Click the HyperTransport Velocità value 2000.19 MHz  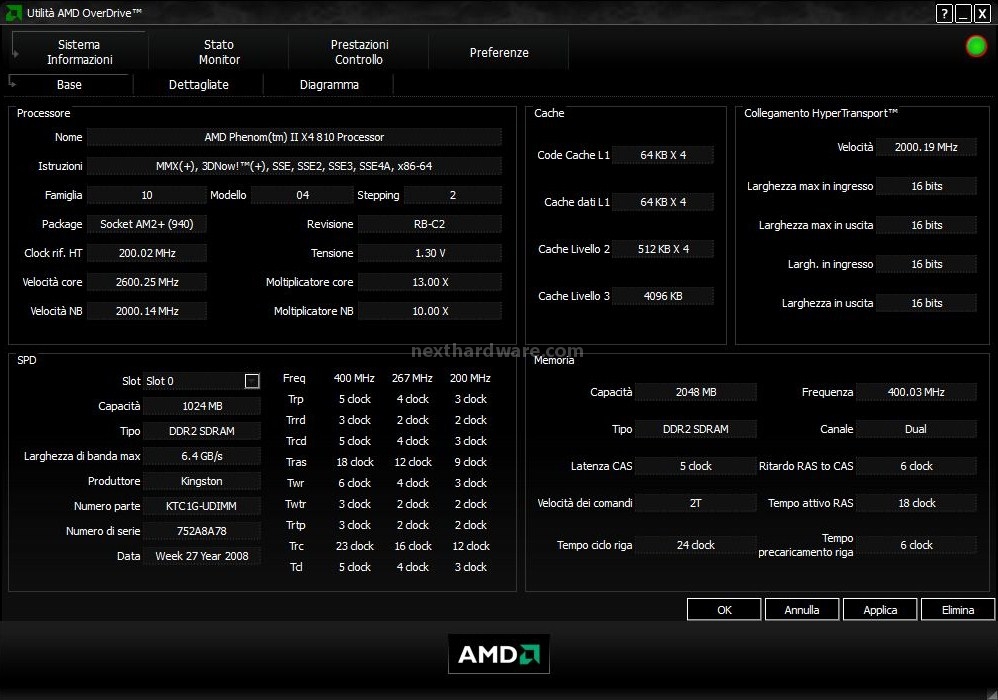pos(926,147)
